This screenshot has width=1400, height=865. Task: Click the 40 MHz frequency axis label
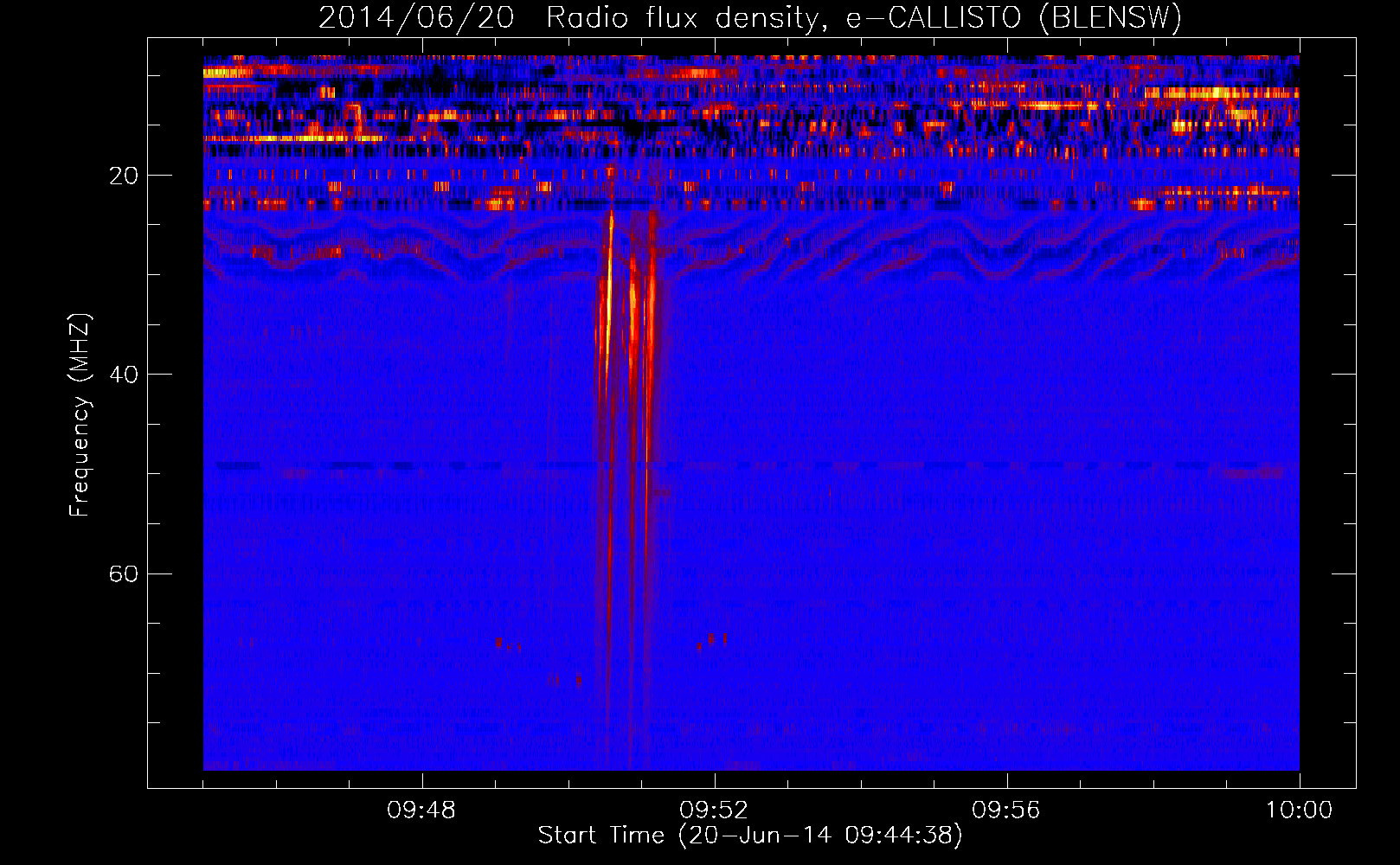click(124, 375)
